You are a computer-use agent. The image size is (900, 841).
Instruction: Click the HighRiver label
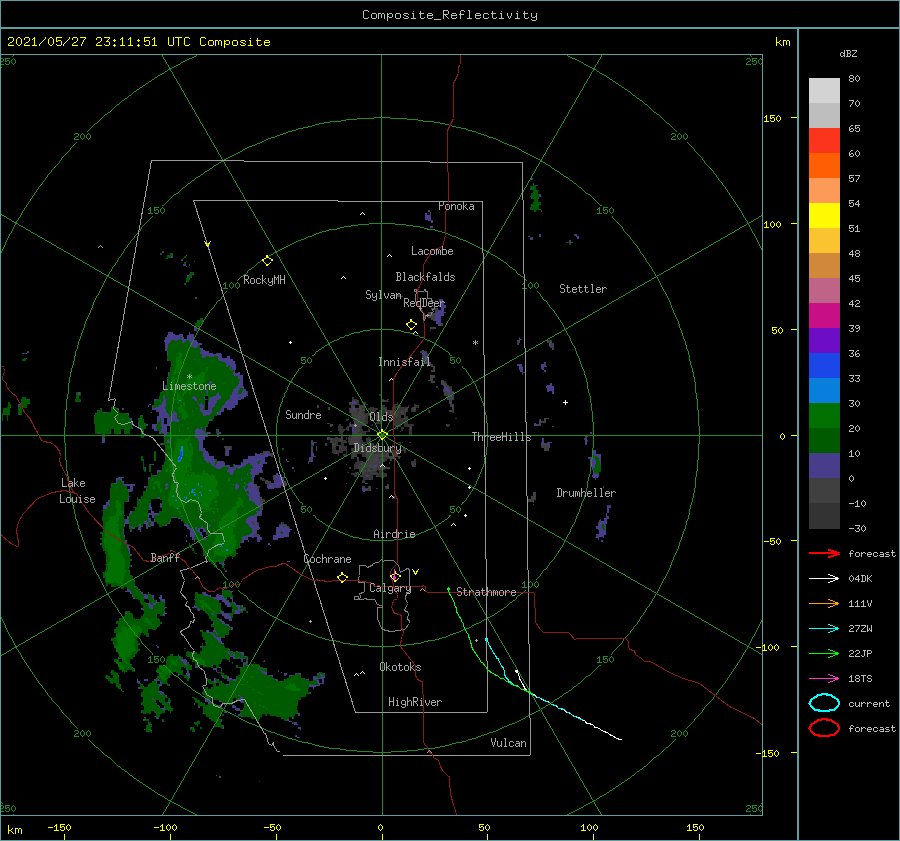click(x=415, y=702)
